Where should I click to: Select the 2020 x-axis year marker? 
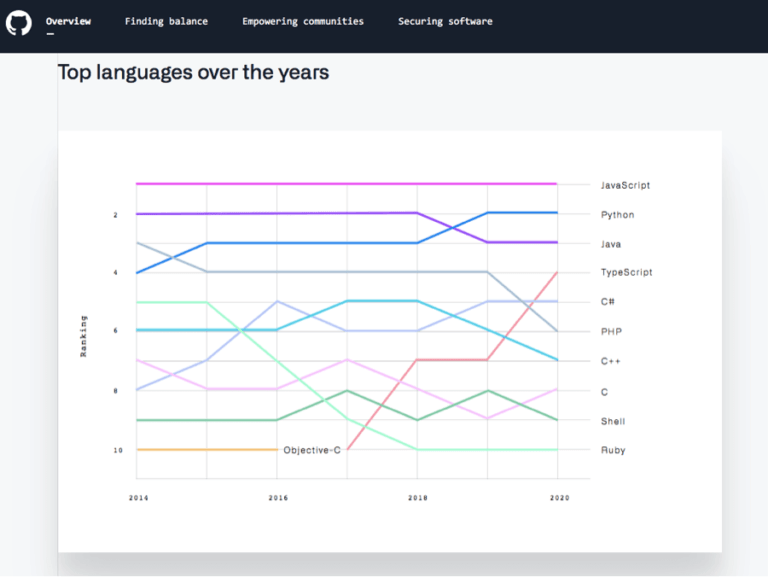(x=559, y=497)
